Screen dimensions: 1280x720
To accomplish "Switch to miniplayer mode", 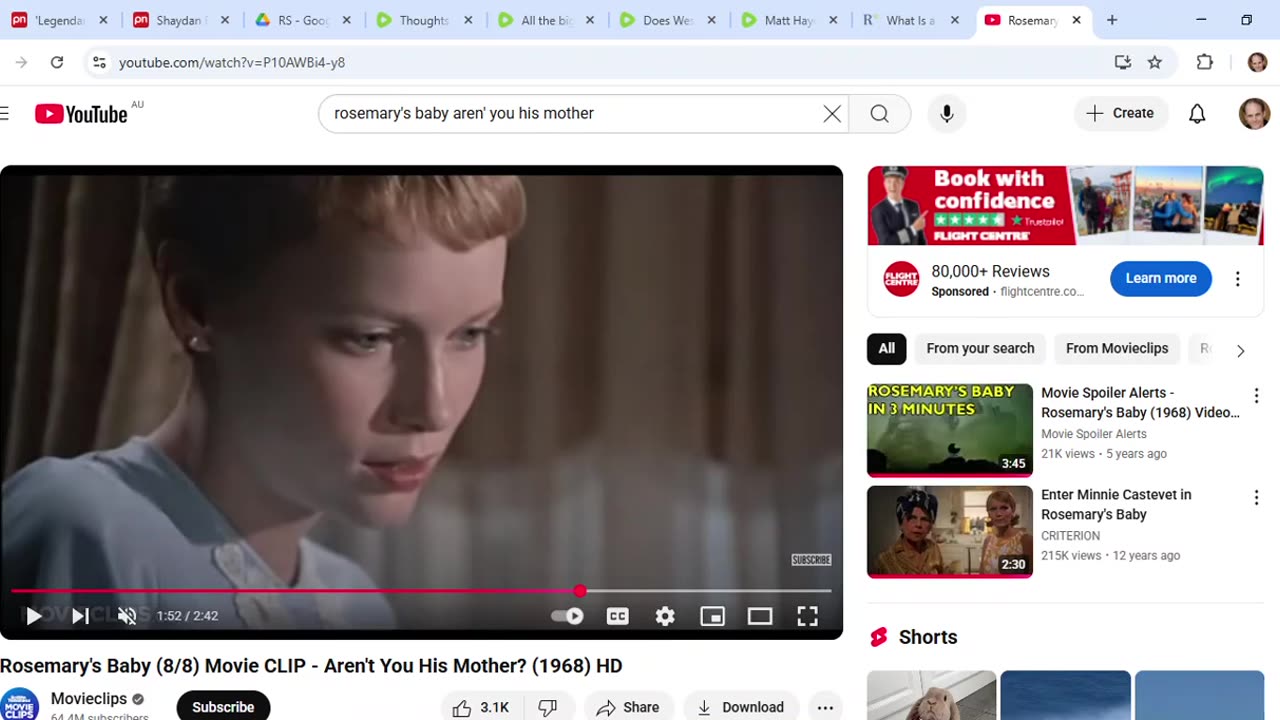I will point(712,616).
